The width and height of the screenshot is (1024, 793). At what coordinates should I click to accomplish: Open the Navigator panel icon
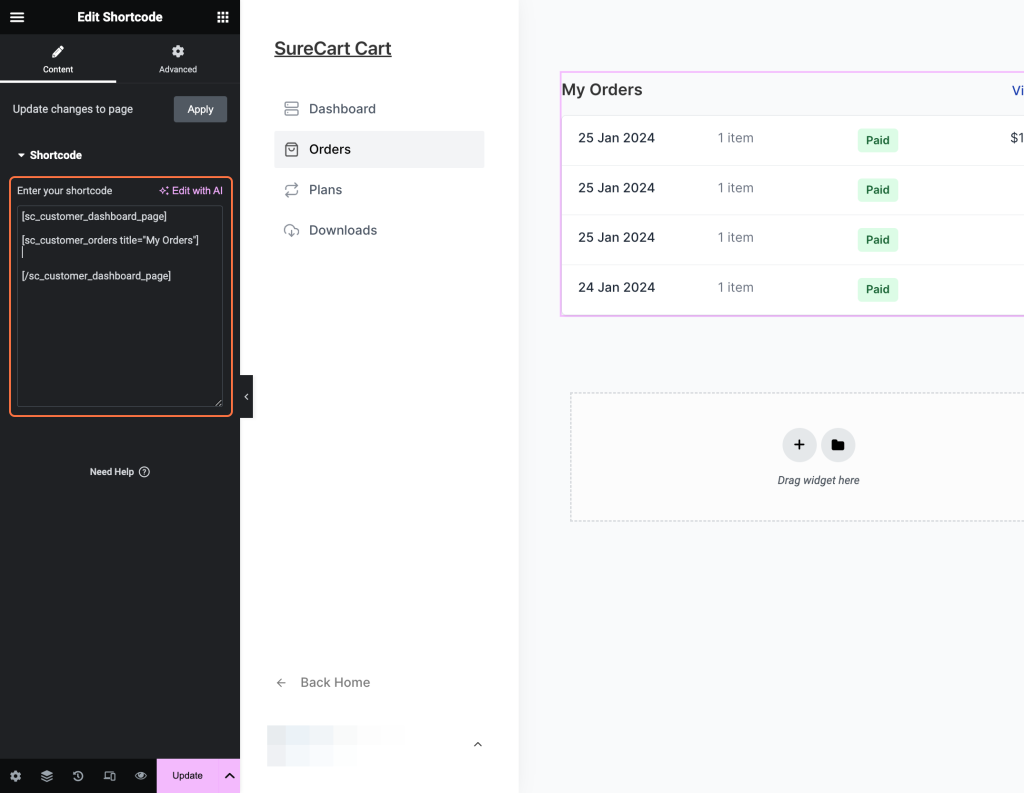(x=46, y=775)
